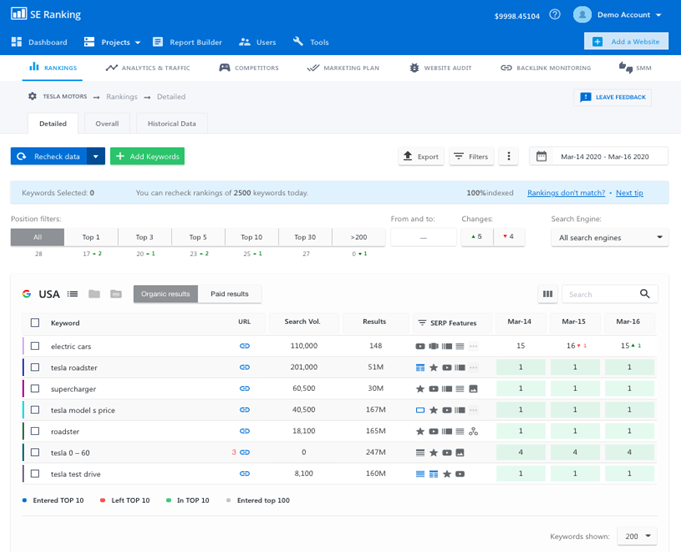Click the URL link icon for electric cars
This screenshot has width=681, height=552.
245,346
